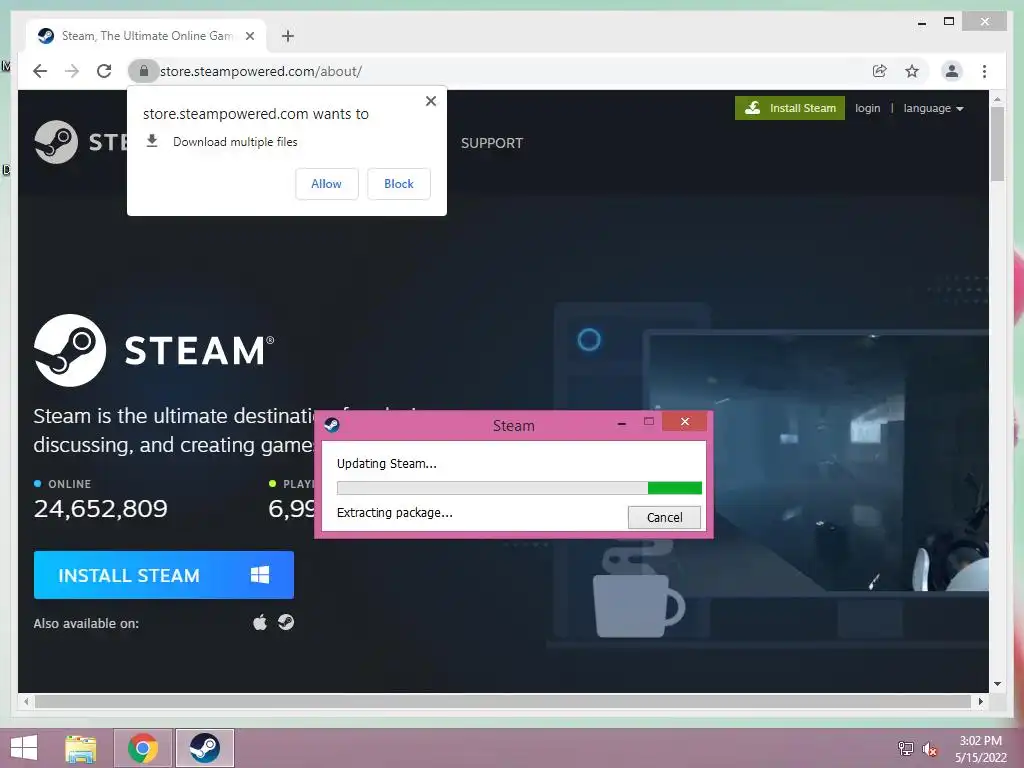Open the login link
1024x768 pixels.
(x=867, y=108)
